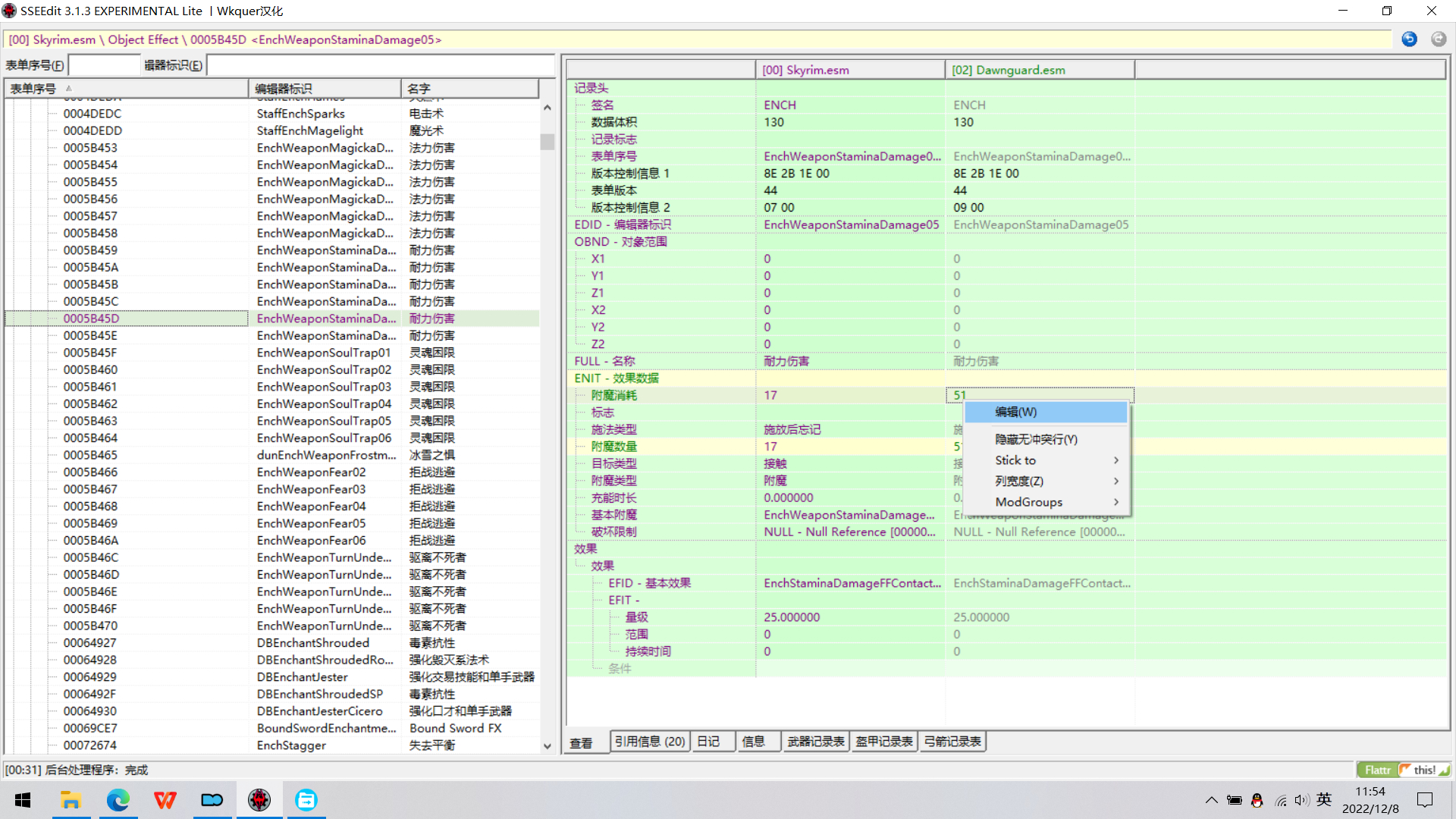Open the WPS Office taskbar icon
The height and width of the screenshot is (819, 1456).
(165, 800)
